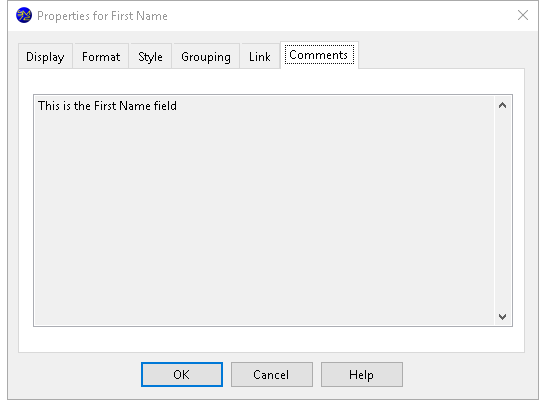Click the application icon in the title bar
Viewport: 546px width, 407px height.
24,15
